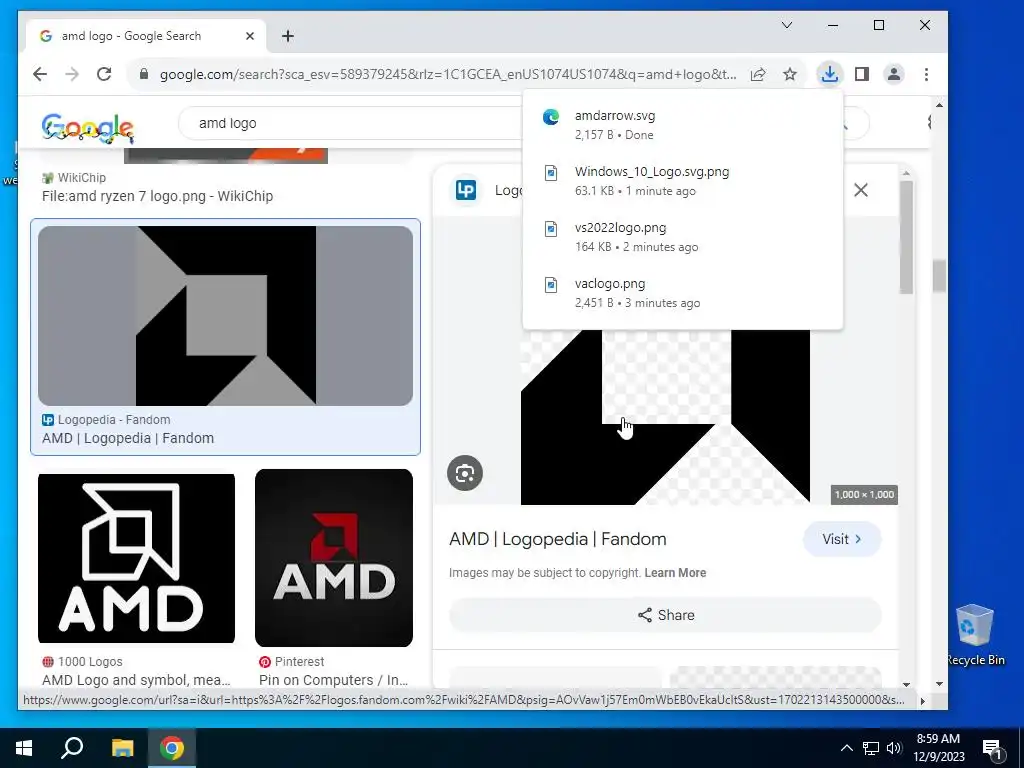The image size is (1024, 768).
Task: Click the Visit button
Action: 842,539
